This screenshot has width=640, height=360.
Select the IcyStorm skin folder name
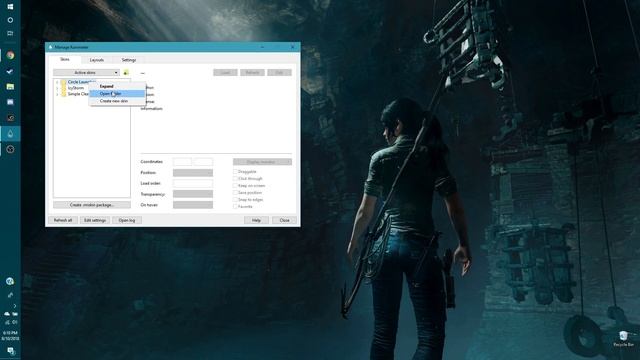coord(76,88)
